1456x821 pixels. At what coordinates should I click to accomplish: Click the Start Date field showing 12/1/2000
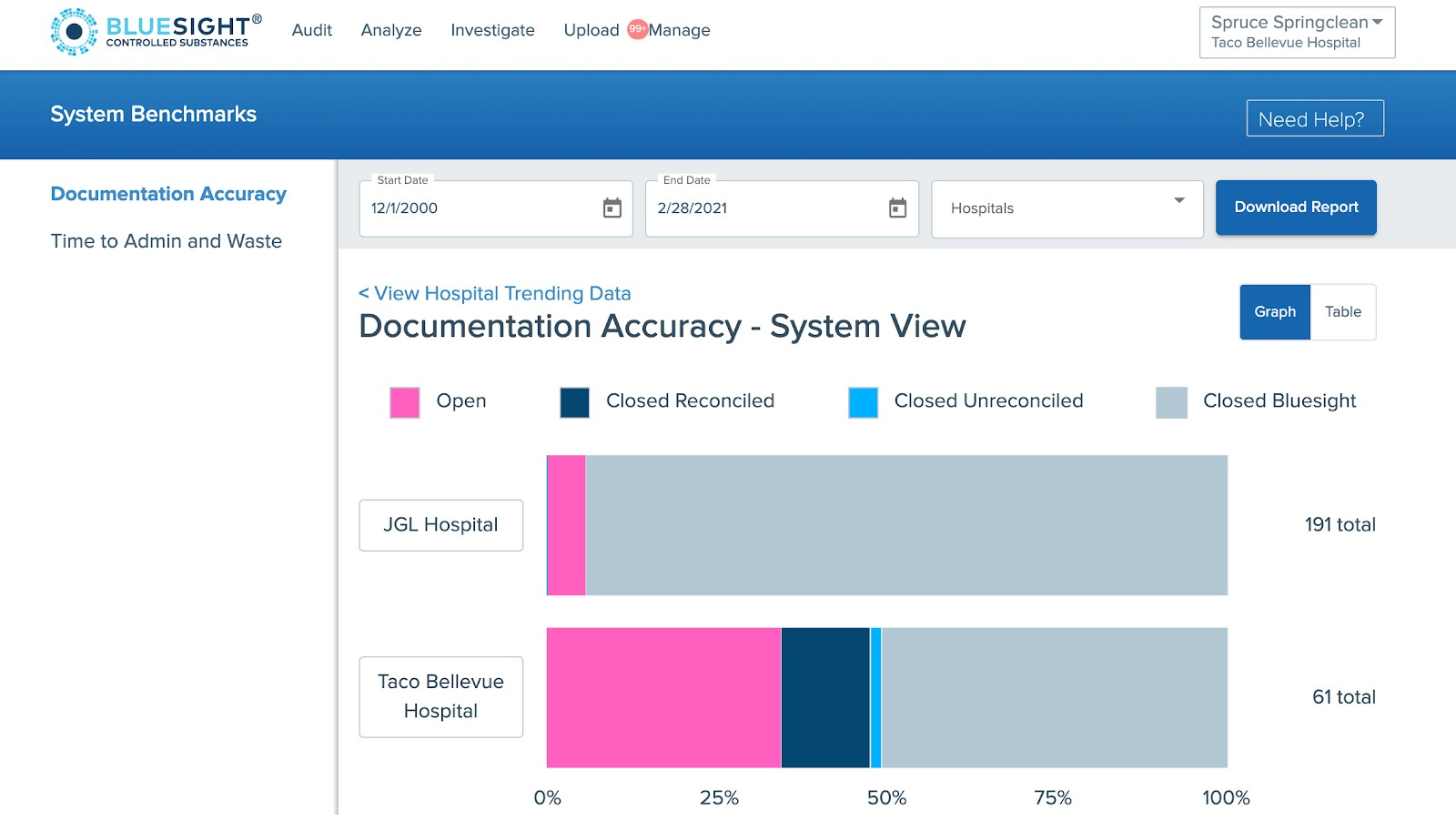coord(496,208)
